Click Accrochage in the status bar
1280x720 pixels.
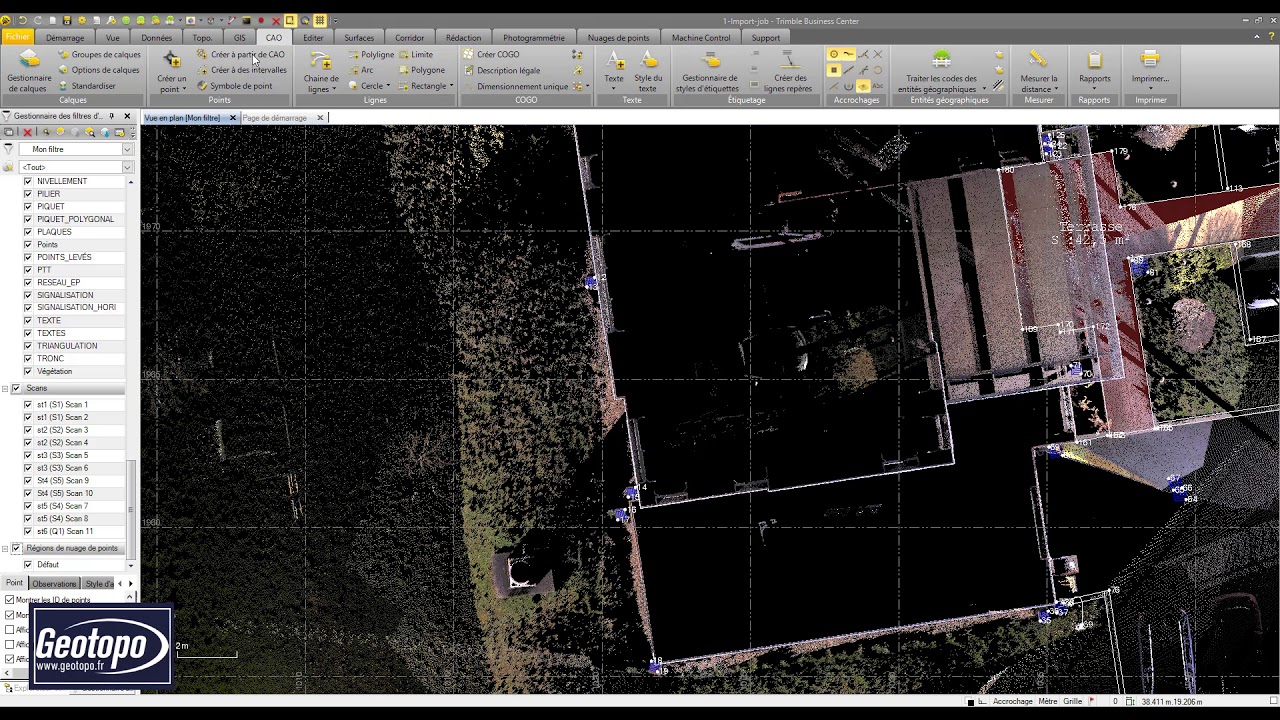(1013, 702)
